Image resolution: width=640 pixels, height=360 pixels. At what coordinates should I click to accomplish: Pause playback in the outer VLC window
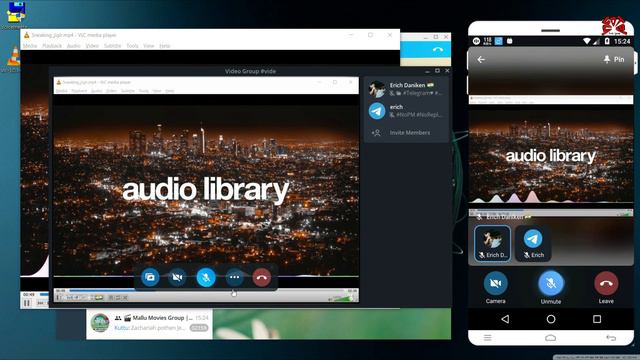point(27,303)
